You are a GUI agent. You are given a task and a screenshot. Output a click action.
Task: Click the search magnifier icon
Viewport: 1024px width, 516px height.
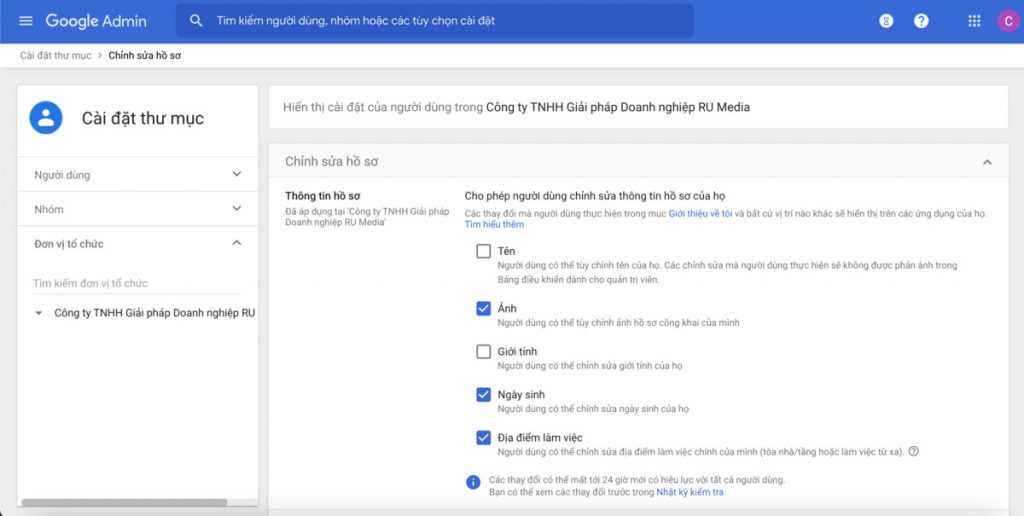[196, 21]
